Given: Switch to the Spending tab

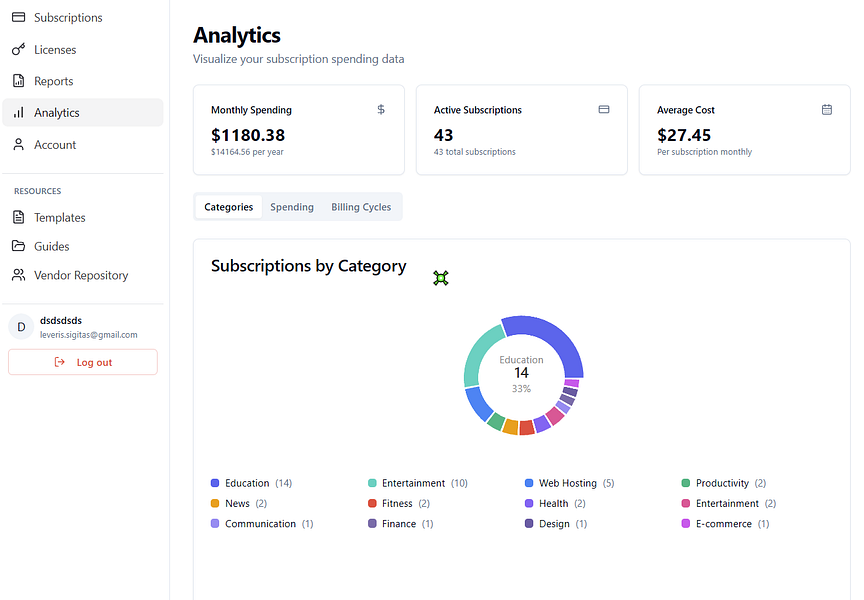Looking at the screenshot, I should tap(292, 207).
